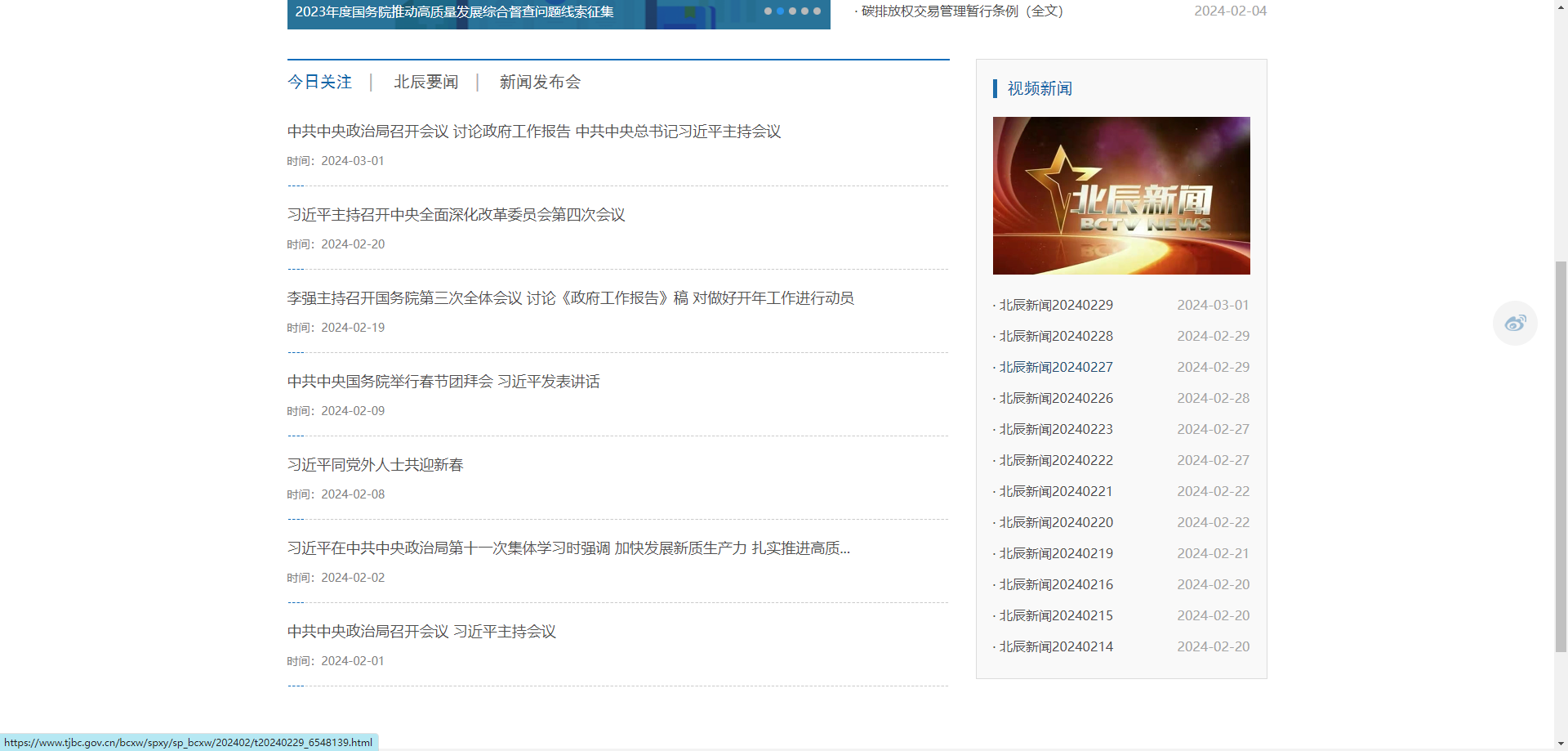Open the Weibo share icon
Image resolution: width=1568 pixels, height=751 pixels.
1515,323
